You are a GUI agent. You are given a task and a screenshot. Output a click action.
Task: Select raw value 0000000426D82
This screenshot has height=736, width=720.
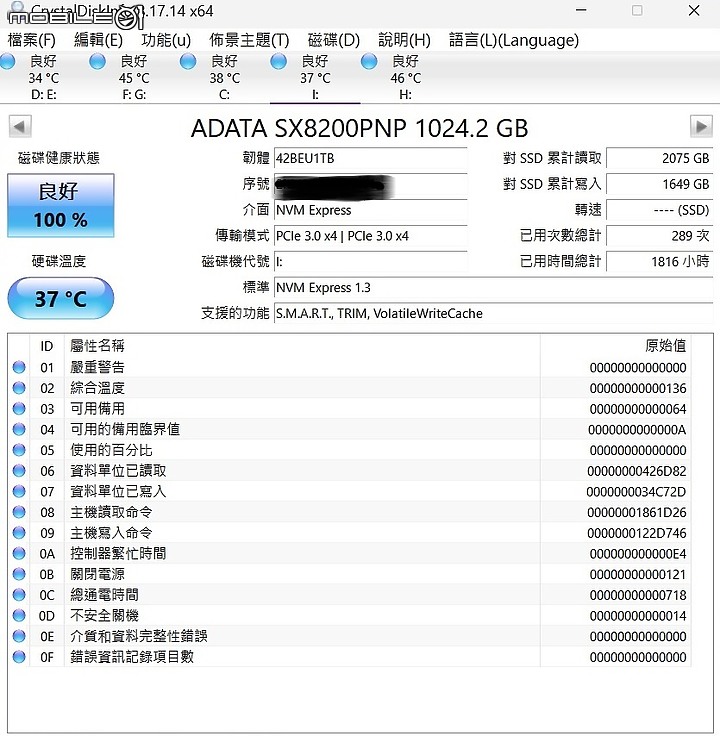click(x=636, y=471)
